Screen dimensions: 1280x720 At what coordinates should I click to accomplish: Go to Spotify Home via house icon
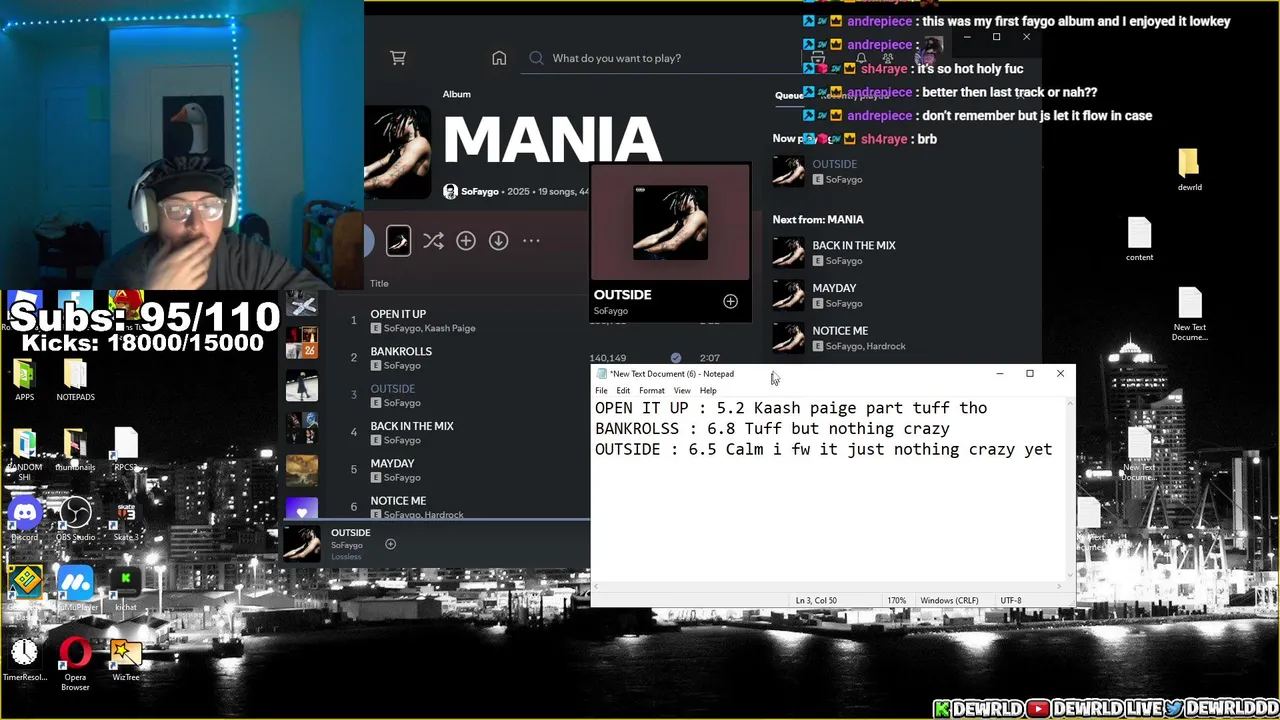499,58
